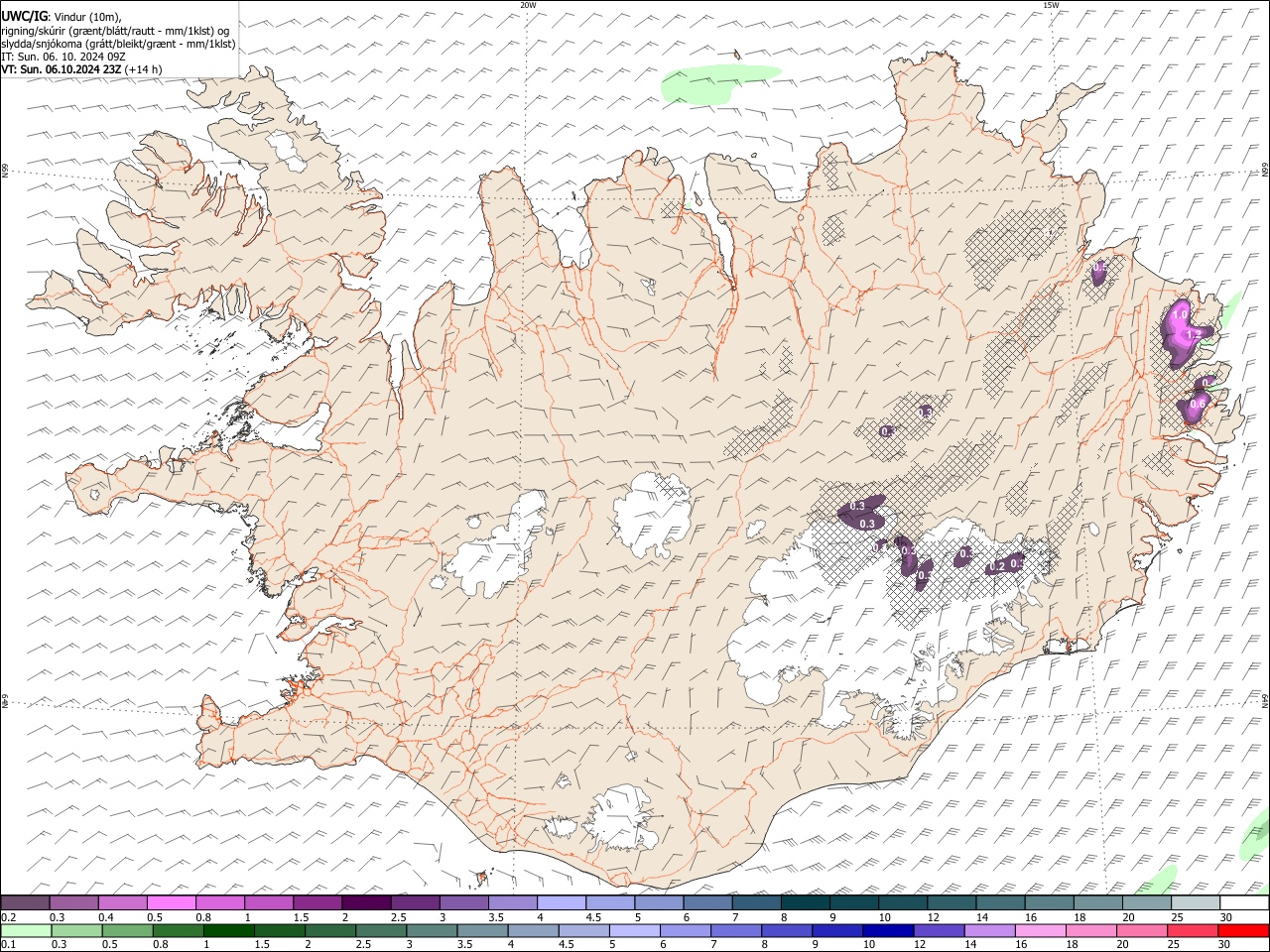
Task: Click the 20W longitude label
Action: pyautogui.click(x=528, y=5)
